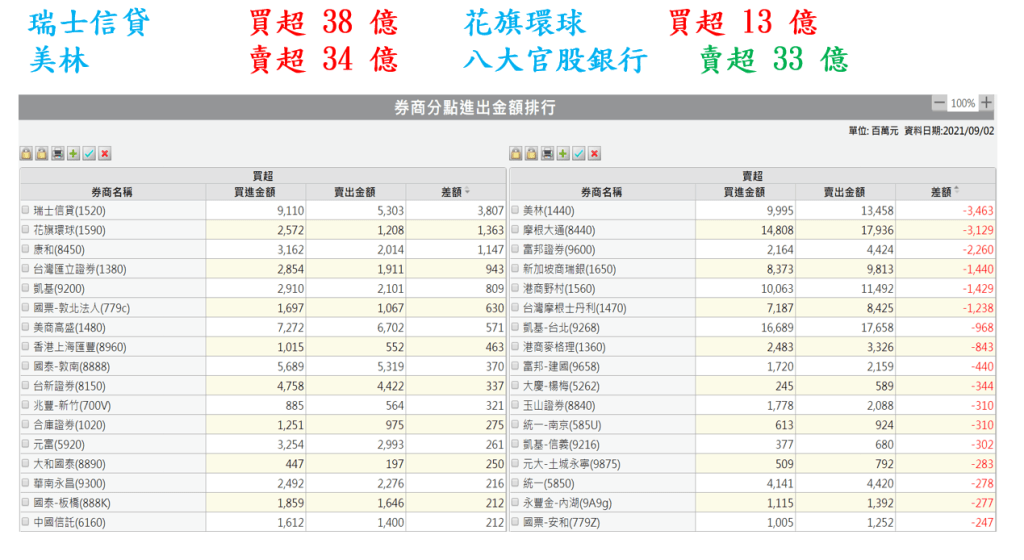Screen dimensions: 1024x560
Task: Toggle the sort arrow on the 賣超 table's 差額 column
Action: [957, 191]
